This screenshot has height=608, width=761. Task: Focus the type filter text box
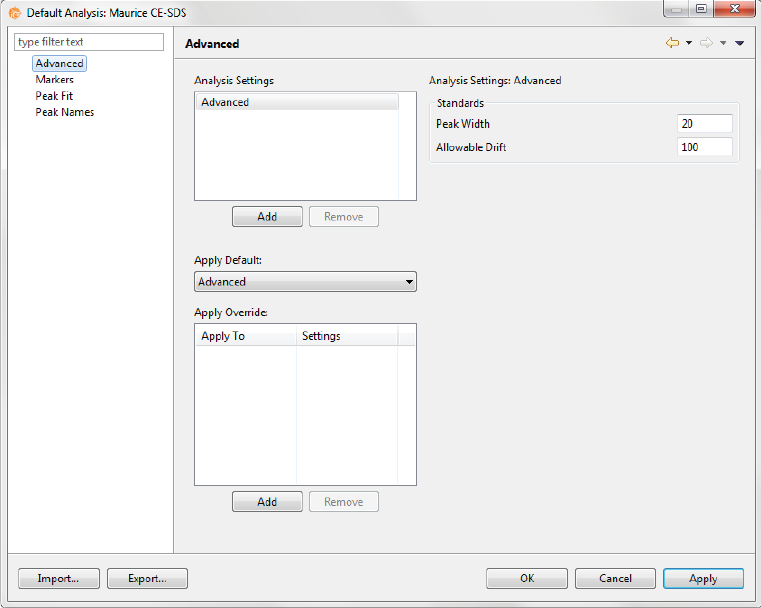pos(89,42)
